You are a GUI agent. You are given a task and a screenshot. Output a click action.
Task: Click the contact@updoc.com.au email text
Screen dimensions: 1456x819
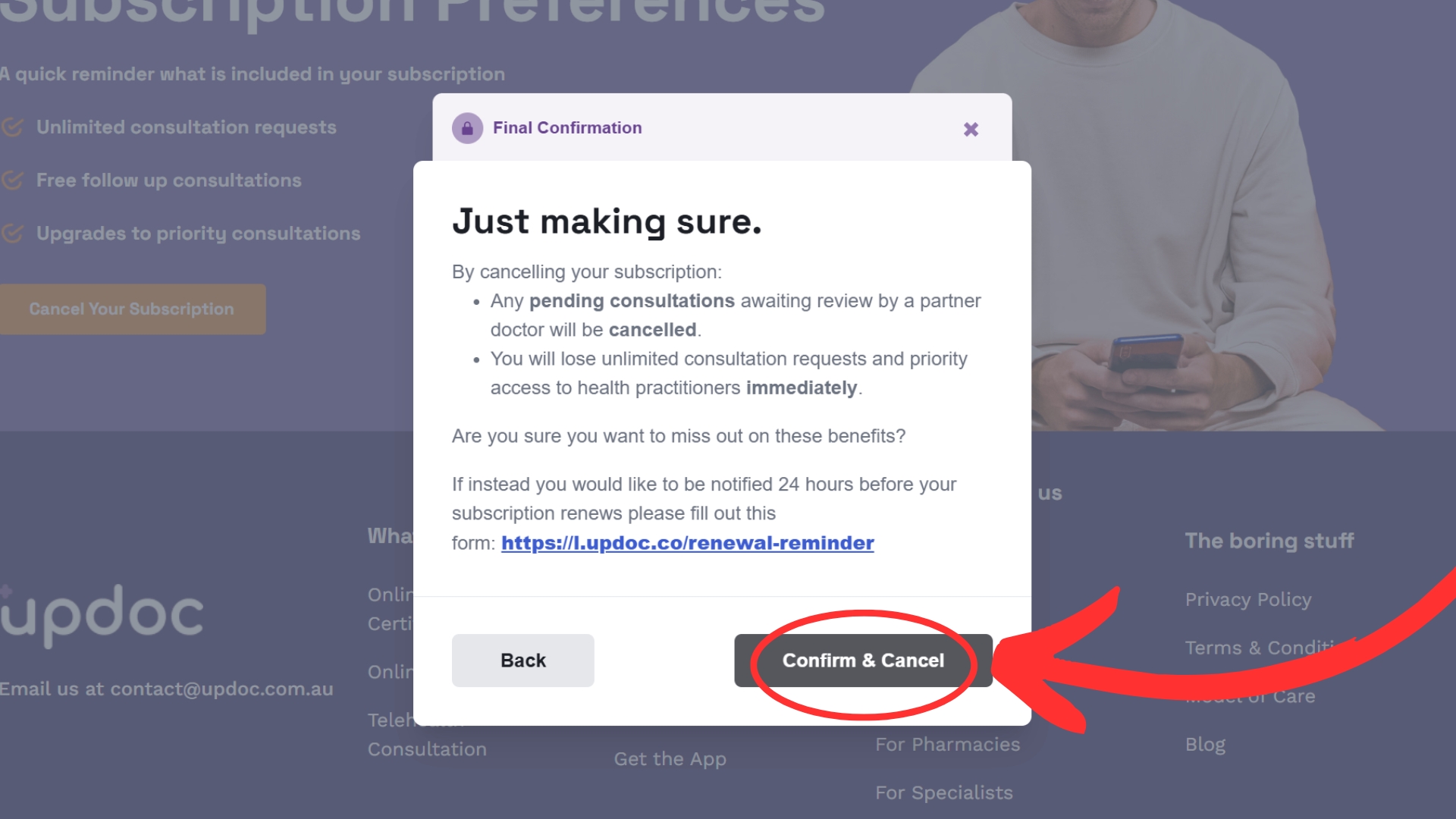coord(221,689)
